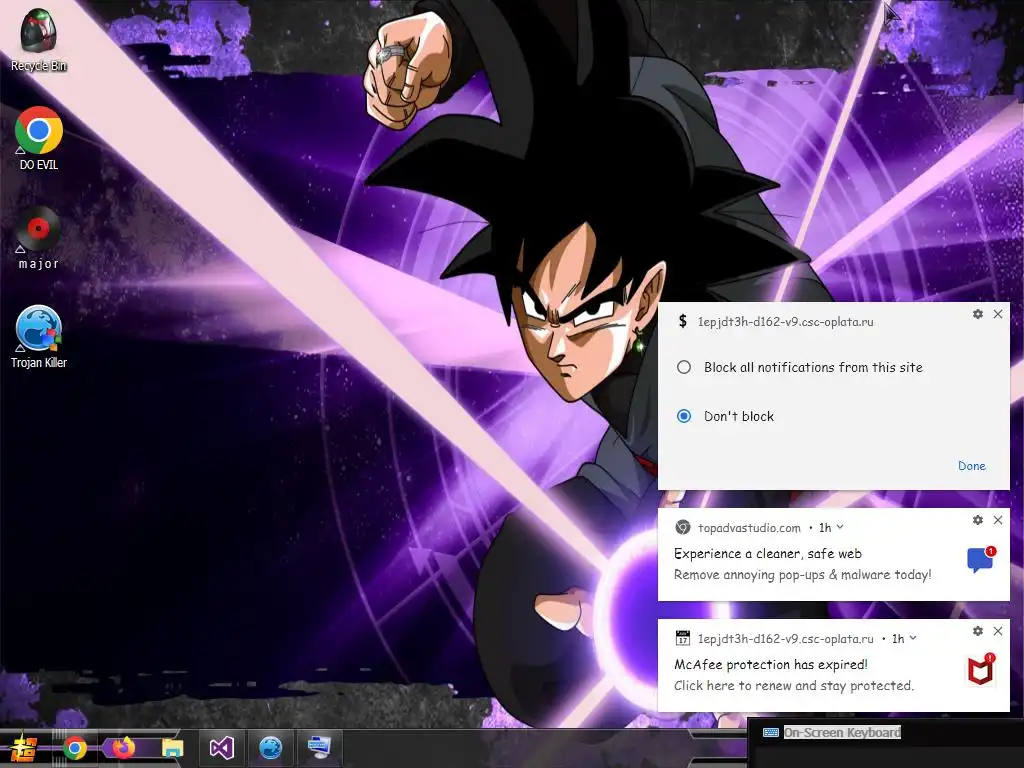Image resolution: width=1024 pixels, height=768 pixels.
Task: Open the blue globe app in the taskbar
Action: [270, 748]
